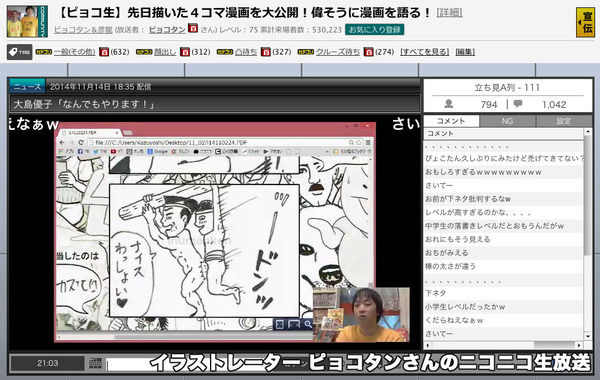This screenshot has height=380, width=600.
Task: Click the menu icon in streamed browser
Action: 368,142
